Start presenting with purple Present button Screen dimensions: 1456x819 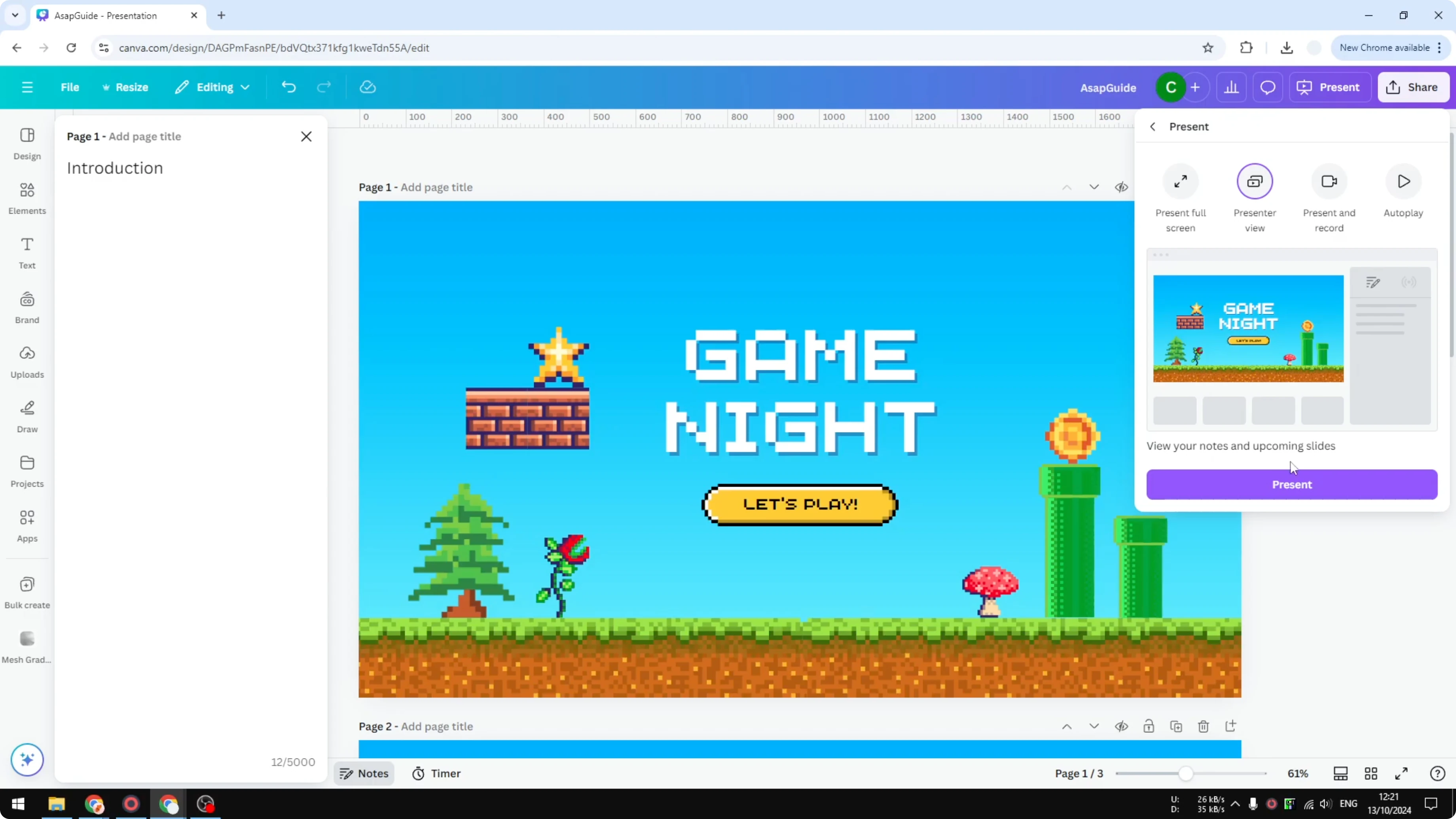pos(1291,484)
